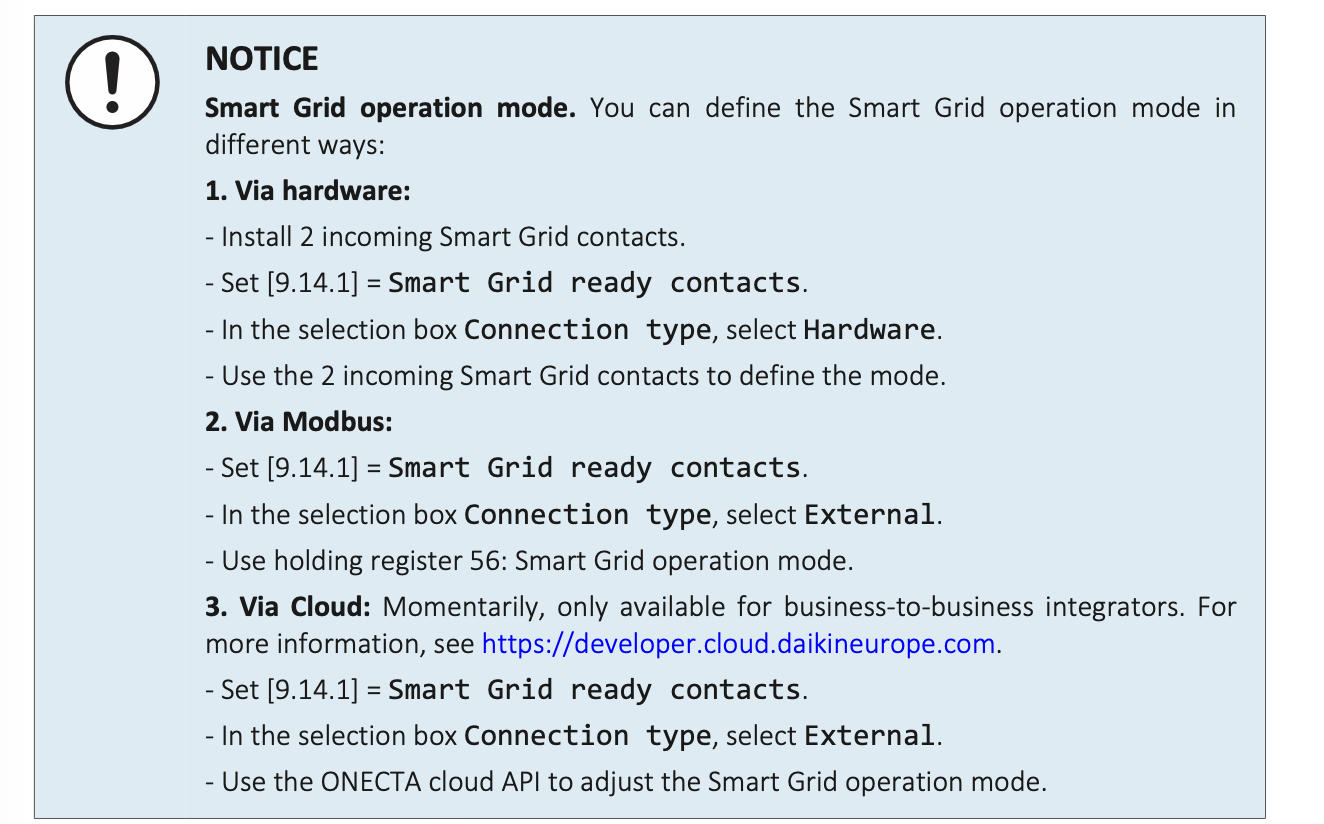Click the 'Use the 2 incoming Smart Grid contacts' line

[575, 376]
